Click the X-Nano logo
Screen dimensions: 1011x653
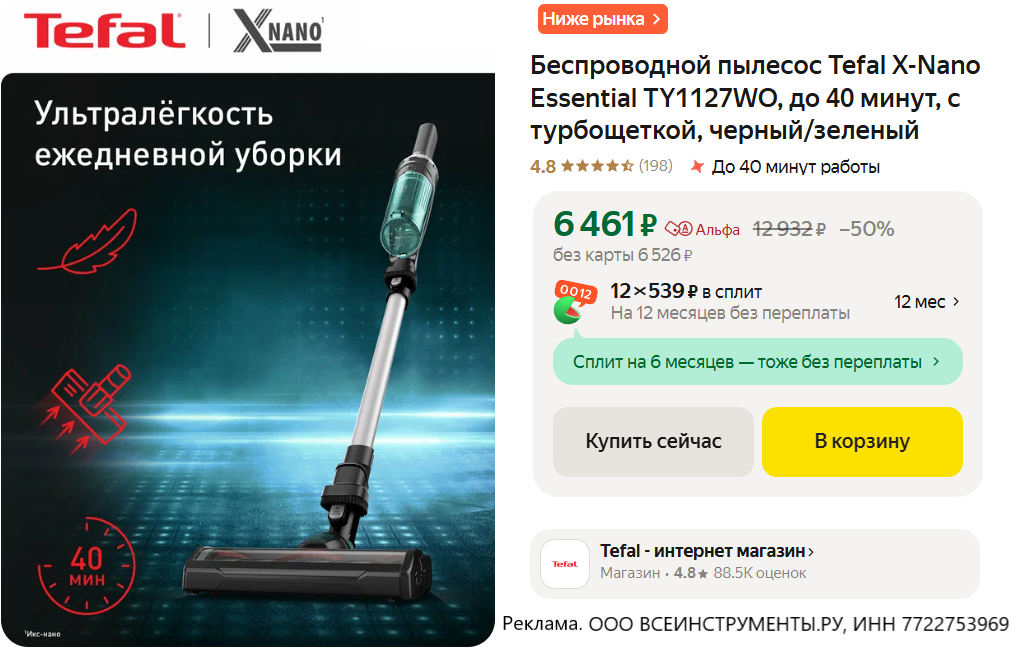(x=278, y=30)
